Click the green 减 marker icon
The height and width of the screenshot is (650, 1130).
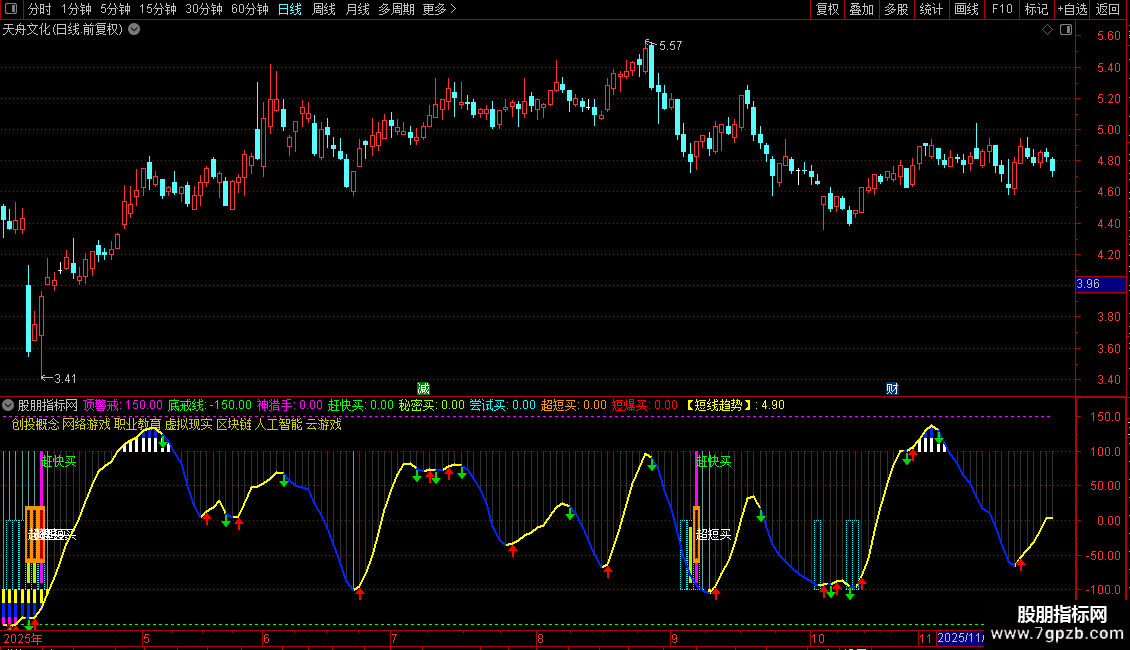(x=423, y=388)
